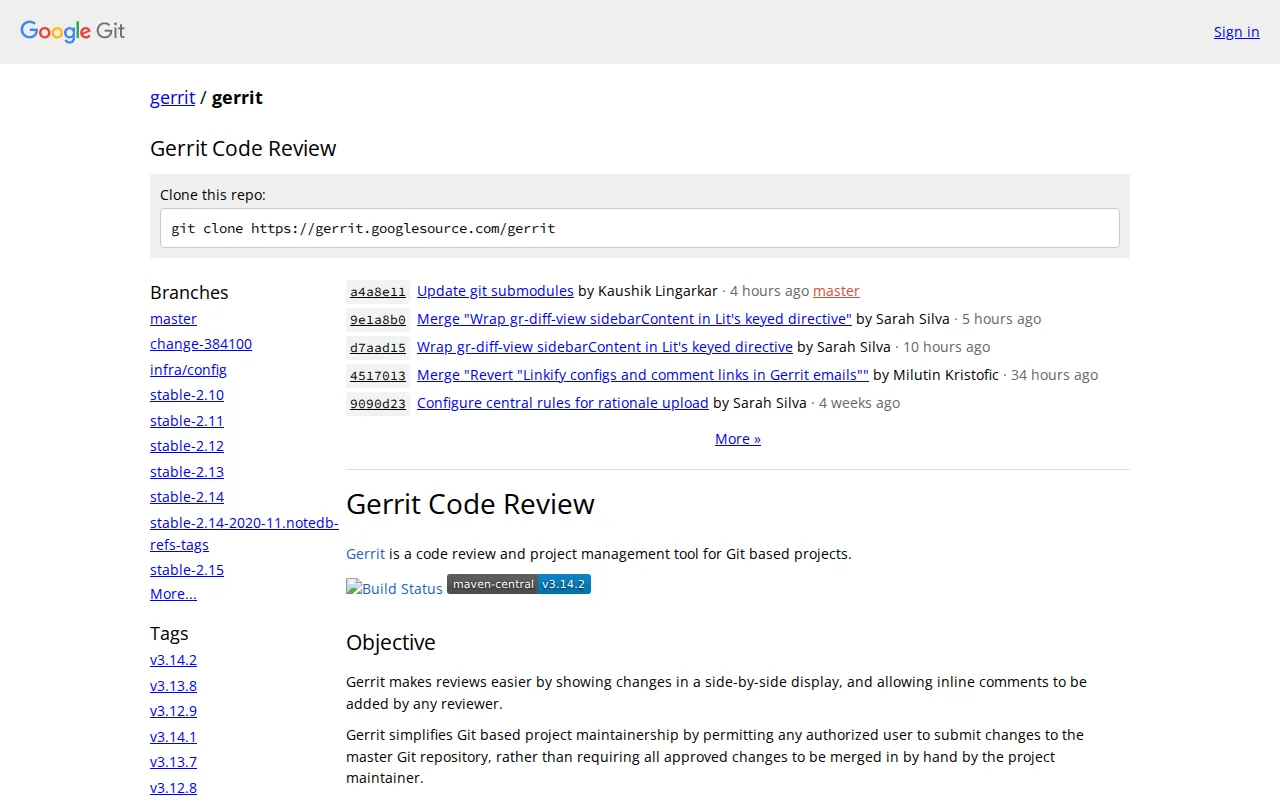The width and height of the screenshot is (1280, 800).
Task: Click the 'Objective' section heading
Action: click(391, 642)
